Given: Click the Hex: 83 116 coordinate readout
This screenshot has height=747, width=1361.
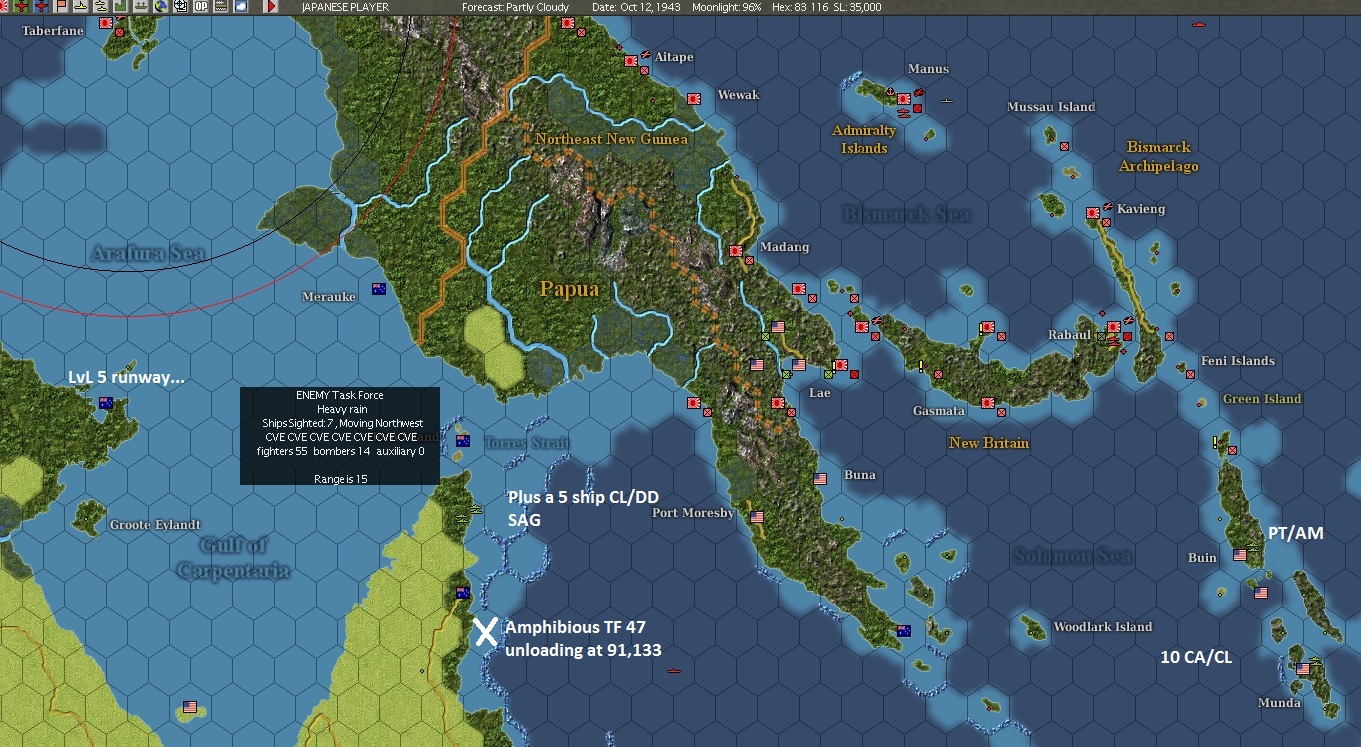Looking at the screenshot, I should [800, 7].
